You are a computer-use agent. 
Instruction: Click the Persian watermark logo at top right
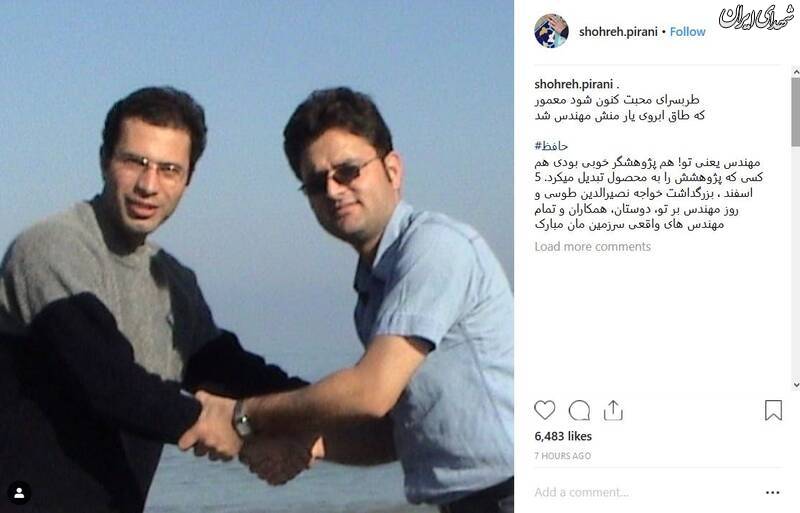point(756,18)
